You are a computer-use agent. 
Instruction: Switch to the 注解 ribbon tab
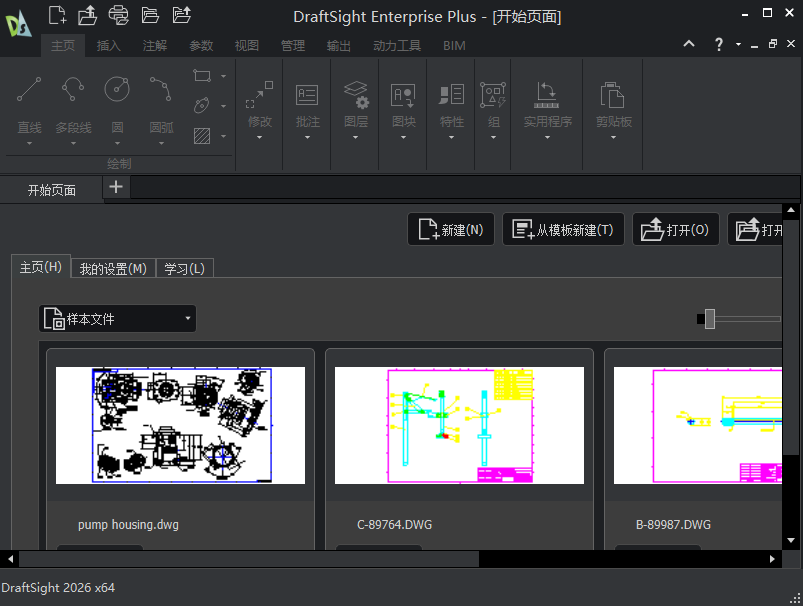click(155, 46)
